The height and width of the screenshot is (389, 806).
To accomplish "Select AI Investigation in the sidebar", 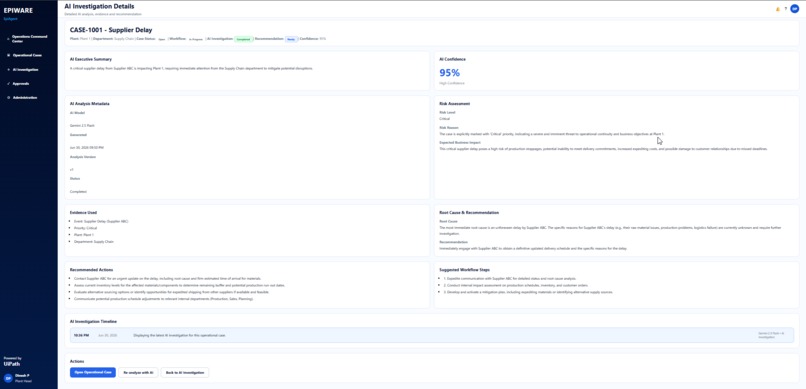I will (26, 69).
